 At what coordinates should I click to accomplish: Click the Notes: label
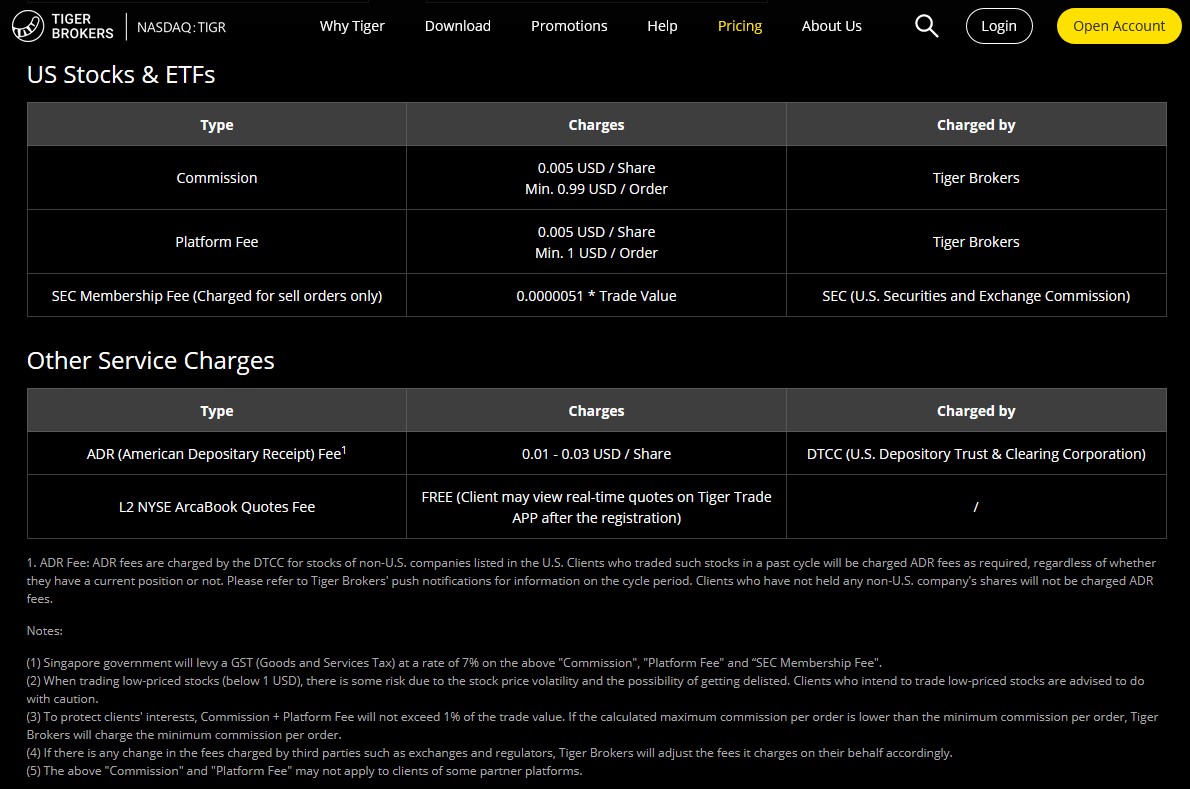pos(45,630)
